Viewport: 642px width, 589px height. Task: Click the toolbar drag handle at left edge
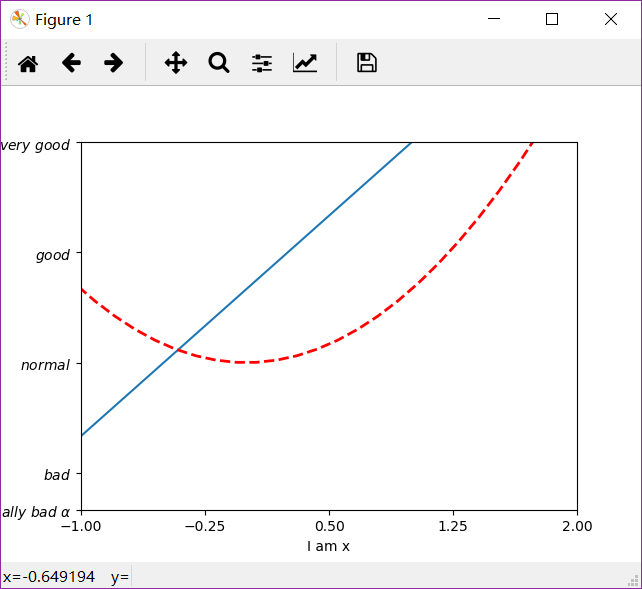6,62
